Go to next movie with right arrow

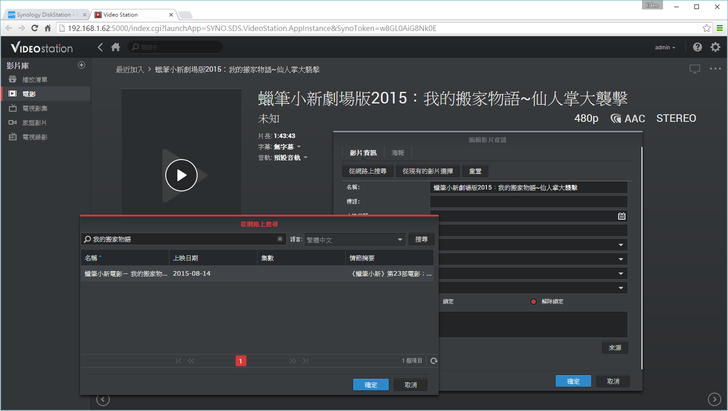click(715, 401)
